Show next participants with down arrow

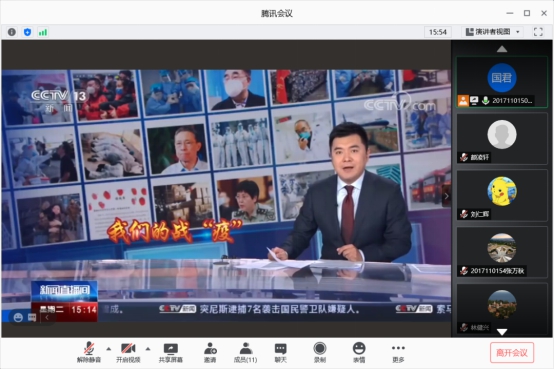click(x=502, y=331)
